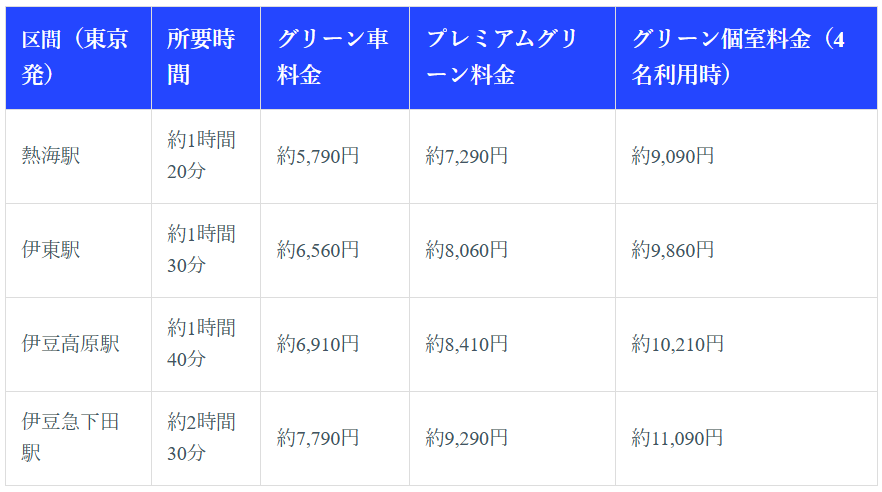Select the 伊豆高原駅 station cell

[71, 344]
